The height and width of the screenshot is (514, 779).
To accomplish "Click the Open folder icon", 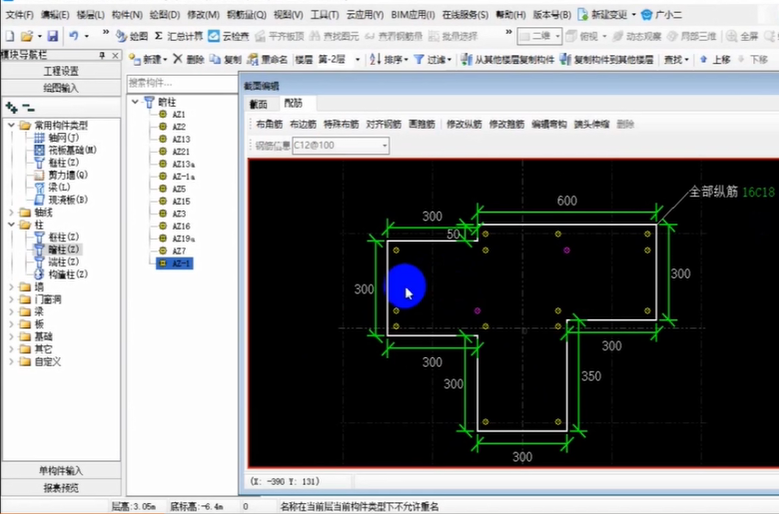I will (27, 36).
